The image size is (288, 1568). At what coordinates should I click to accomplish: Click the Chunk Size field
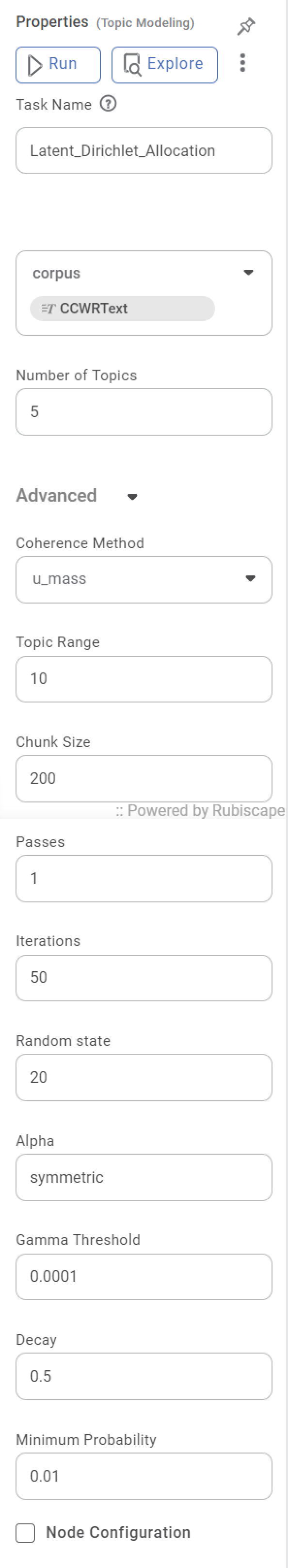(x=144, y=779)
